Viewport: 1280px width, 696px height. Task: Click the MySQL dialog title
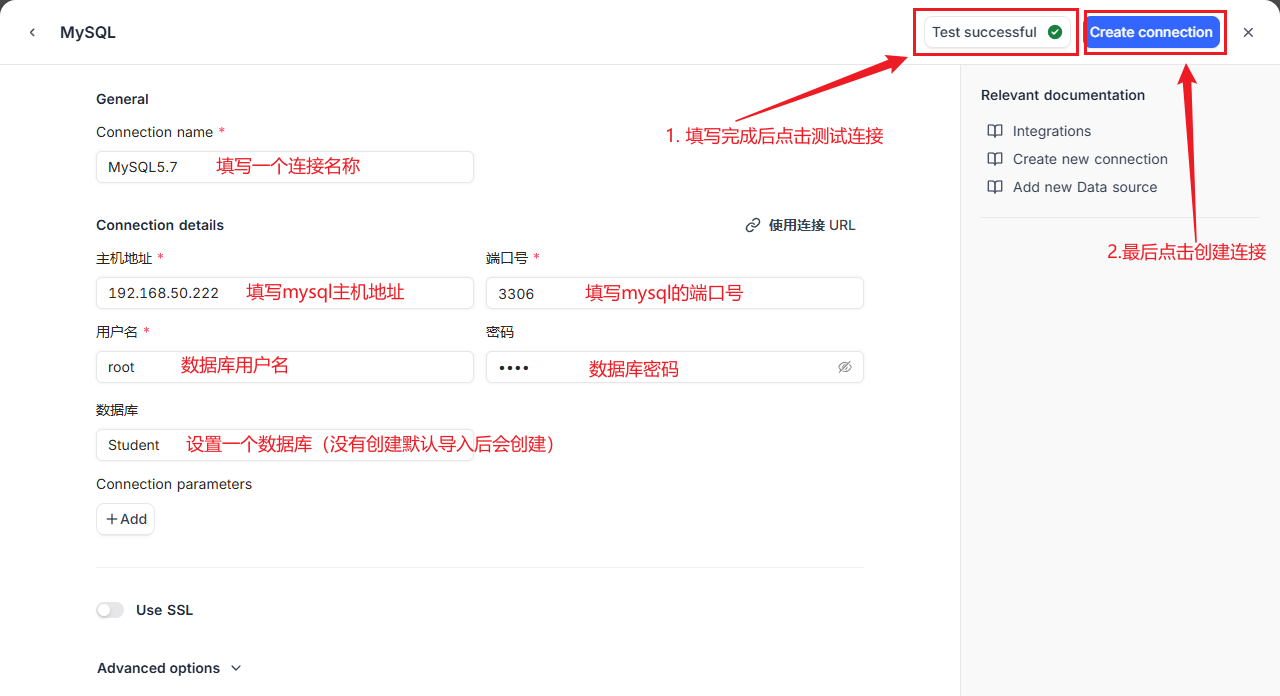pos(88,32)
